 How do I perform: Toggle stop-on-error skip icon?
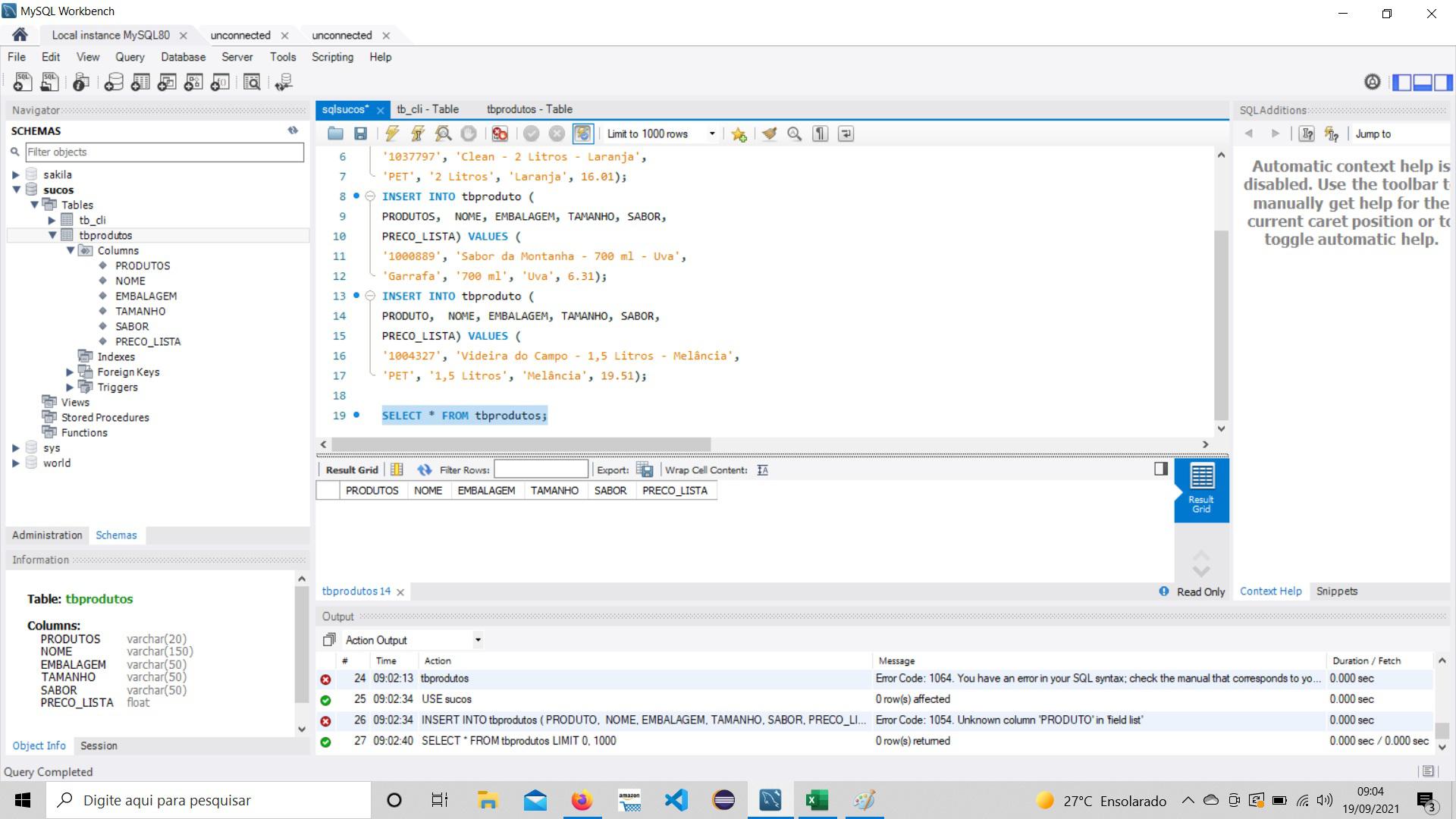[x=500, y=134]
